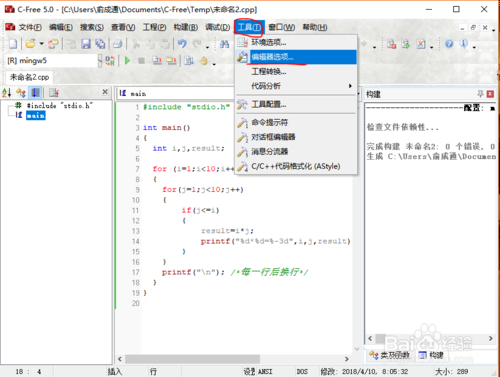Click editor horizontal scrollbar right arrow
The image size is (500, 377).
coord(347,359)
